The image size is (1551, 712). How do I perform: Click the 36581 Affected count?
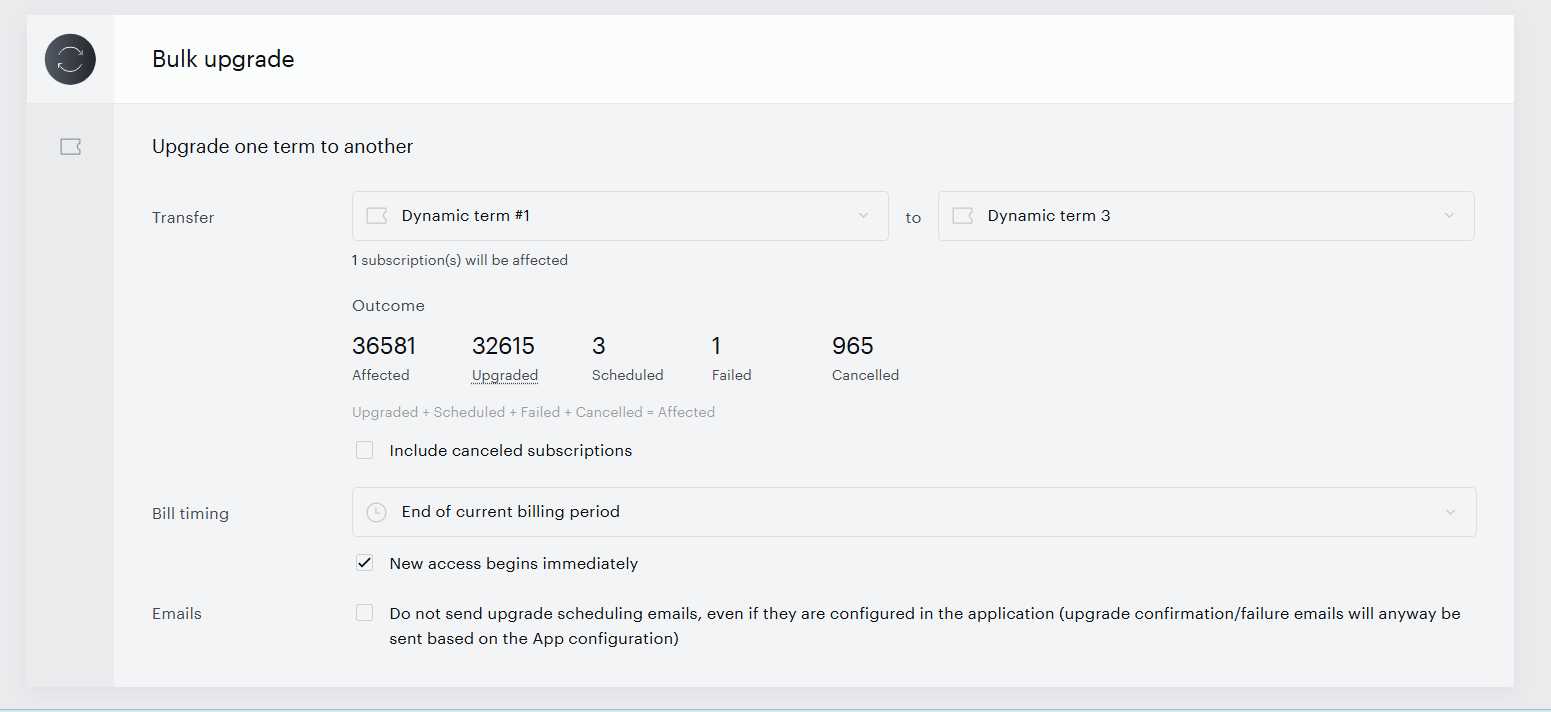point(384,346)
